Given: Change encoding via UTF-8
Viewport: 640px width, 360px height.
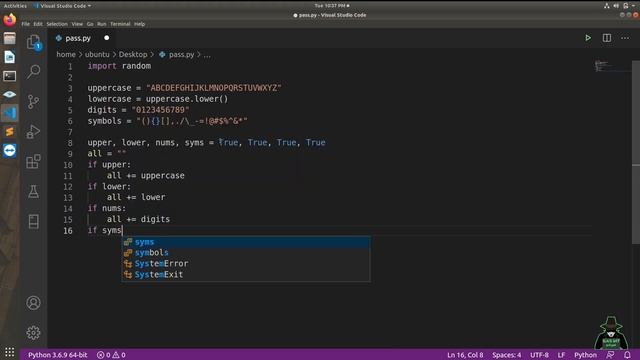Looking at the screenshot, I should point(539,355).
